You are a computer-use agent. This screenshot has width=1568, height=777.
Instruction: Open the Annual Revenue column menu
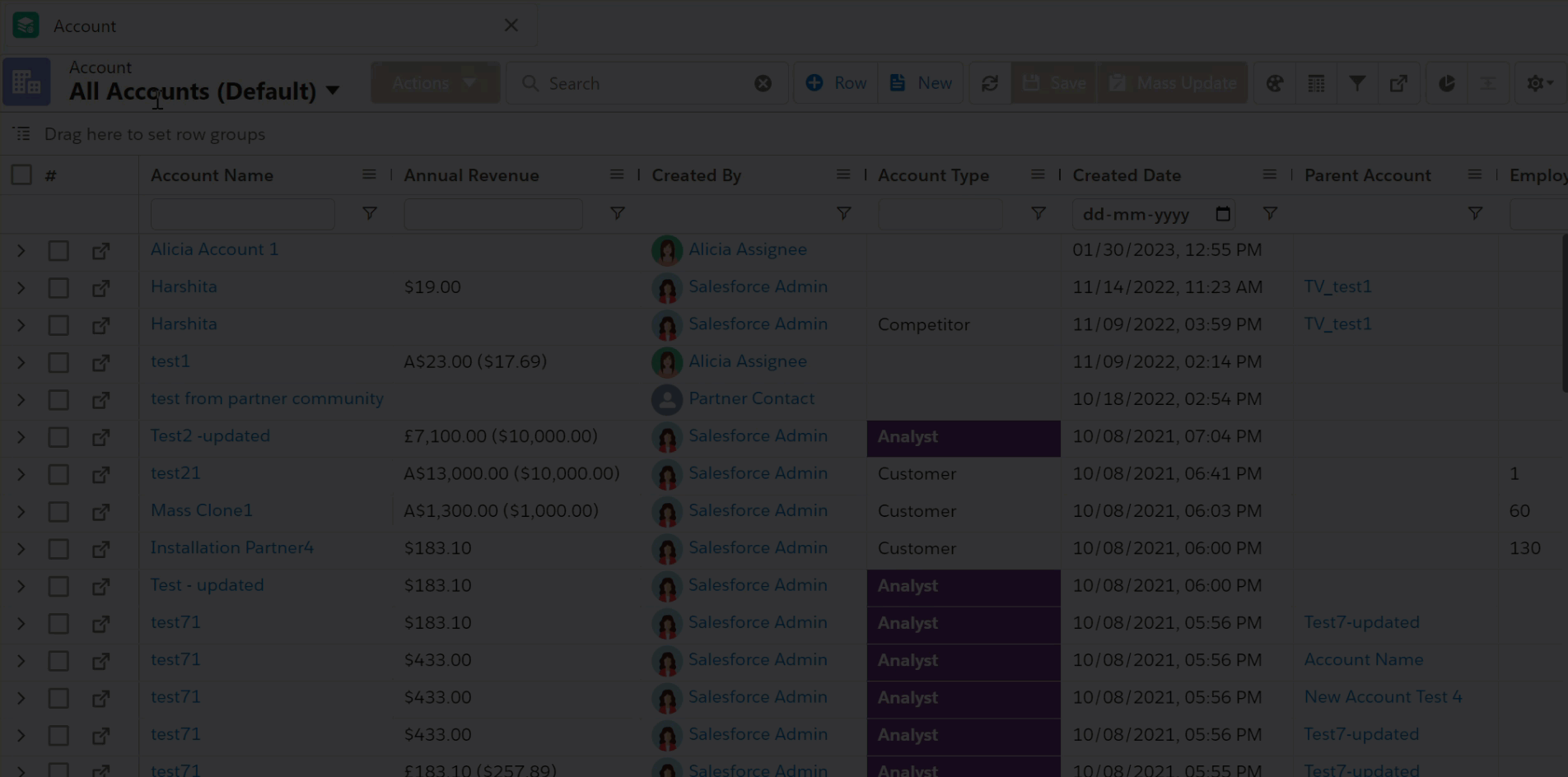coord(616,174)
